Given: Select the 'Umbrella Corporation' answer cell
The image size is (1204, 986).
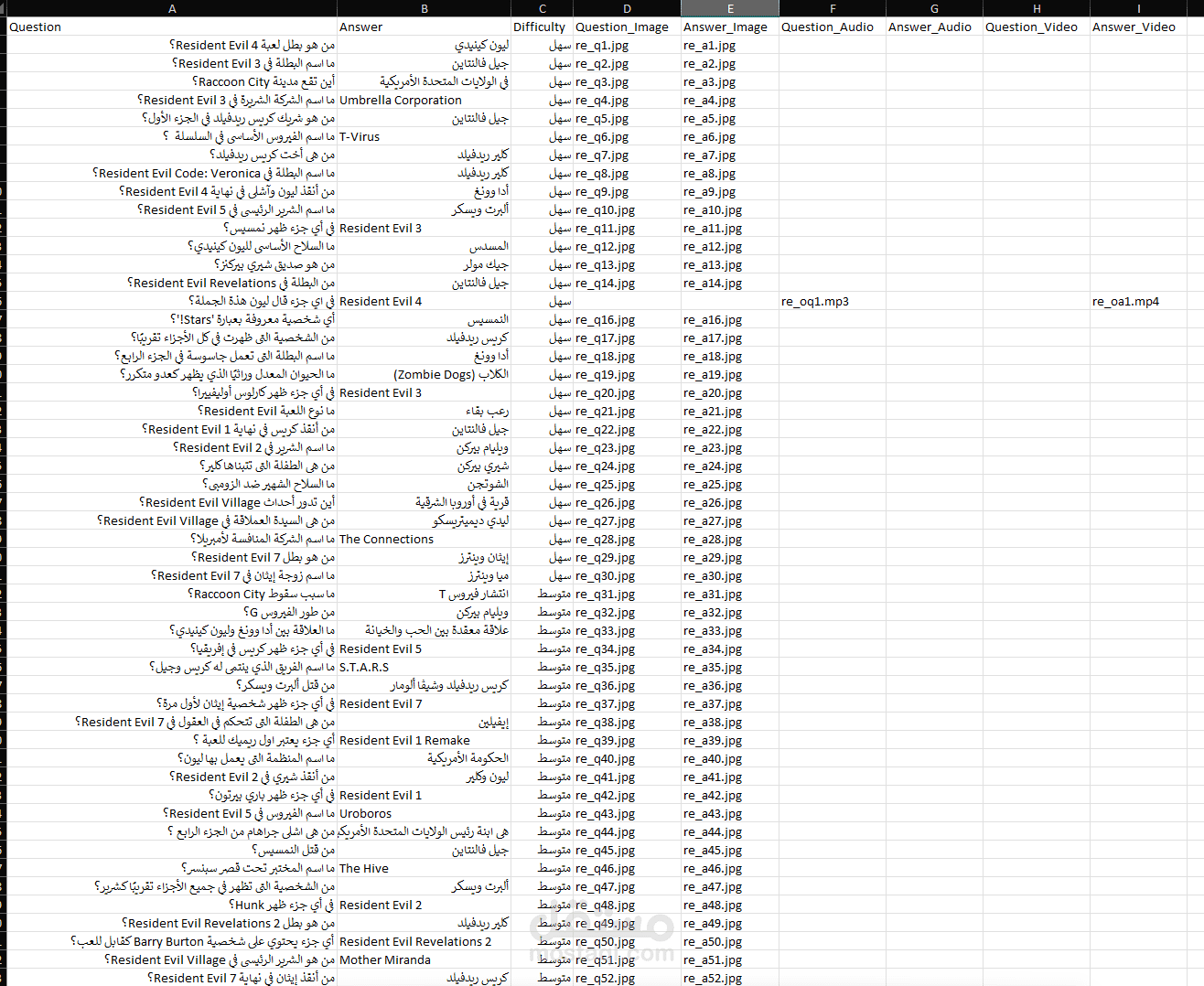Looking at the screenshot, I should 424,100.
